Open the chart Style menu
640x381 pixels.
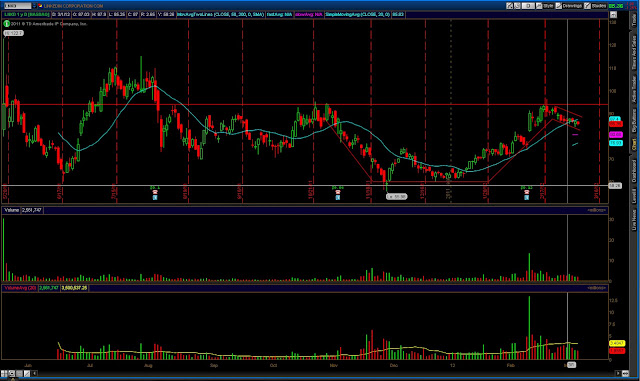[x=548, y=6]
